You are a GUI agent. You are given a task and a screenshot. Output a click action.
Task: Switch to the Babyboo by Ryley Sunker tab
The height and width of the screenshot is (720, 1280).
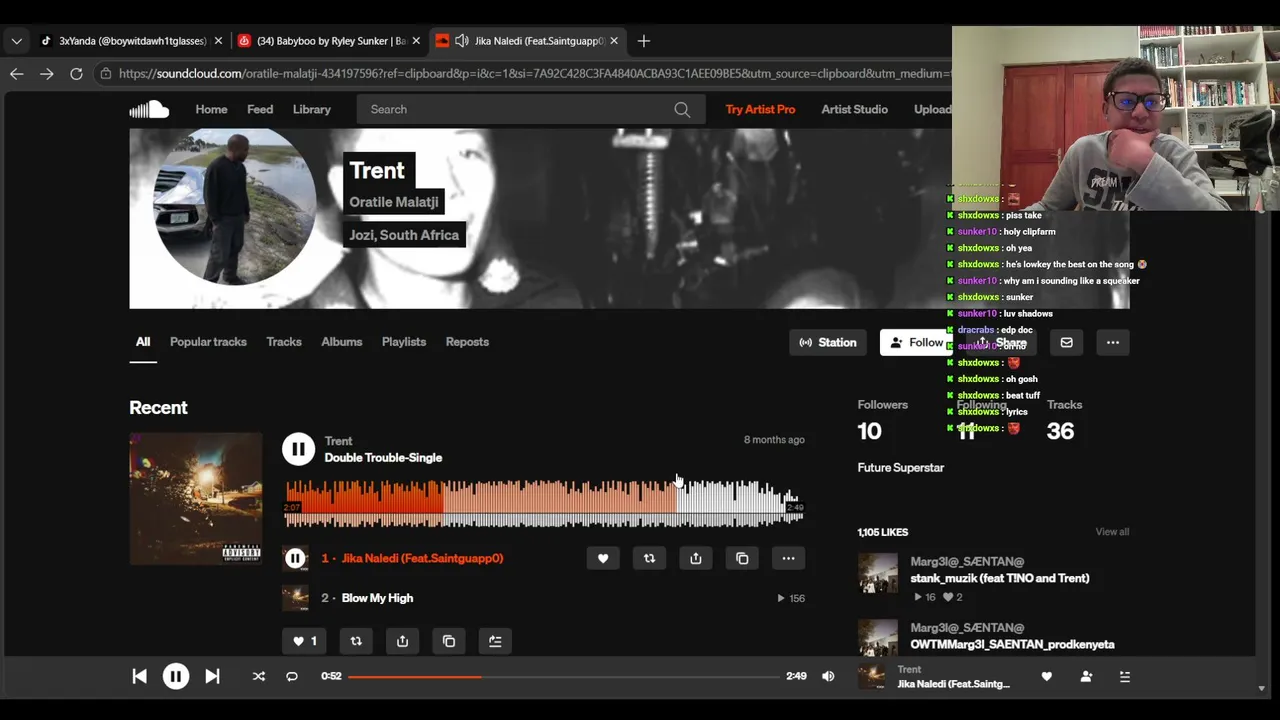tap(329, 41)
